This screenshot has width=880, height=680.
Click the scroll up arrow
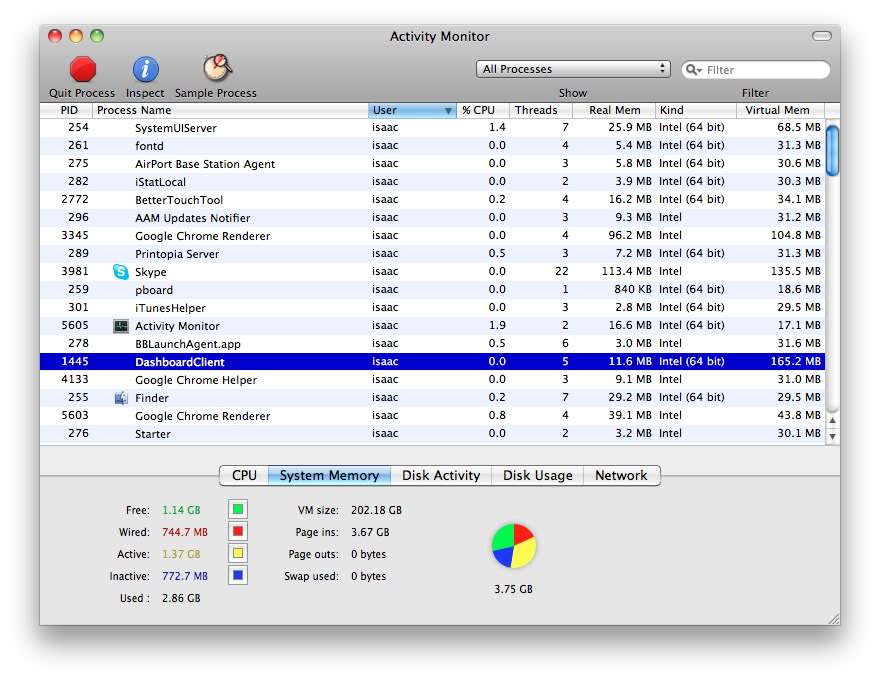coord(833,420)
